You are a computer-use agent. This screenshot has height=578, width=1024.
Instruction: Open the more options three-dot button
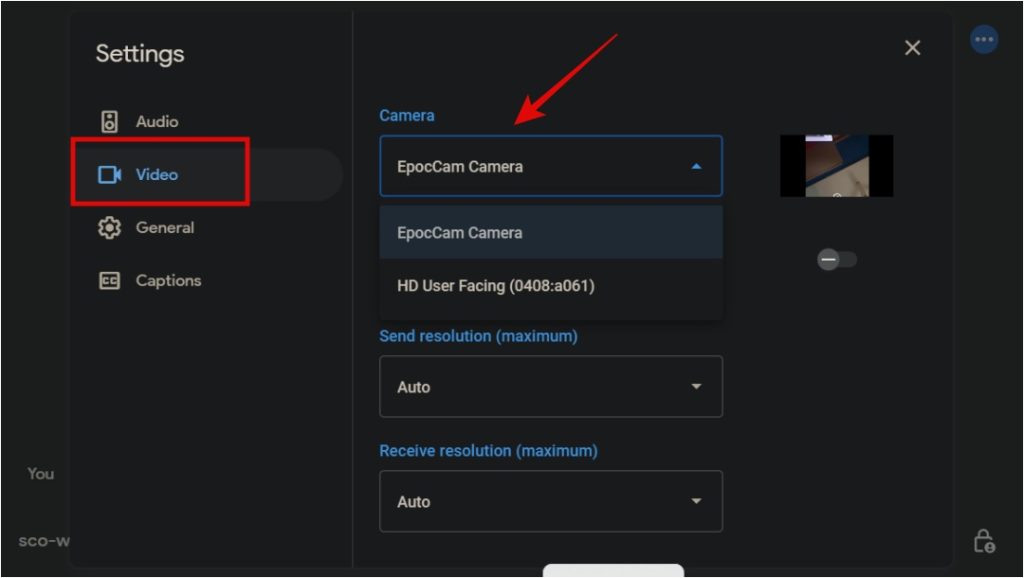[x=984, y=39]
